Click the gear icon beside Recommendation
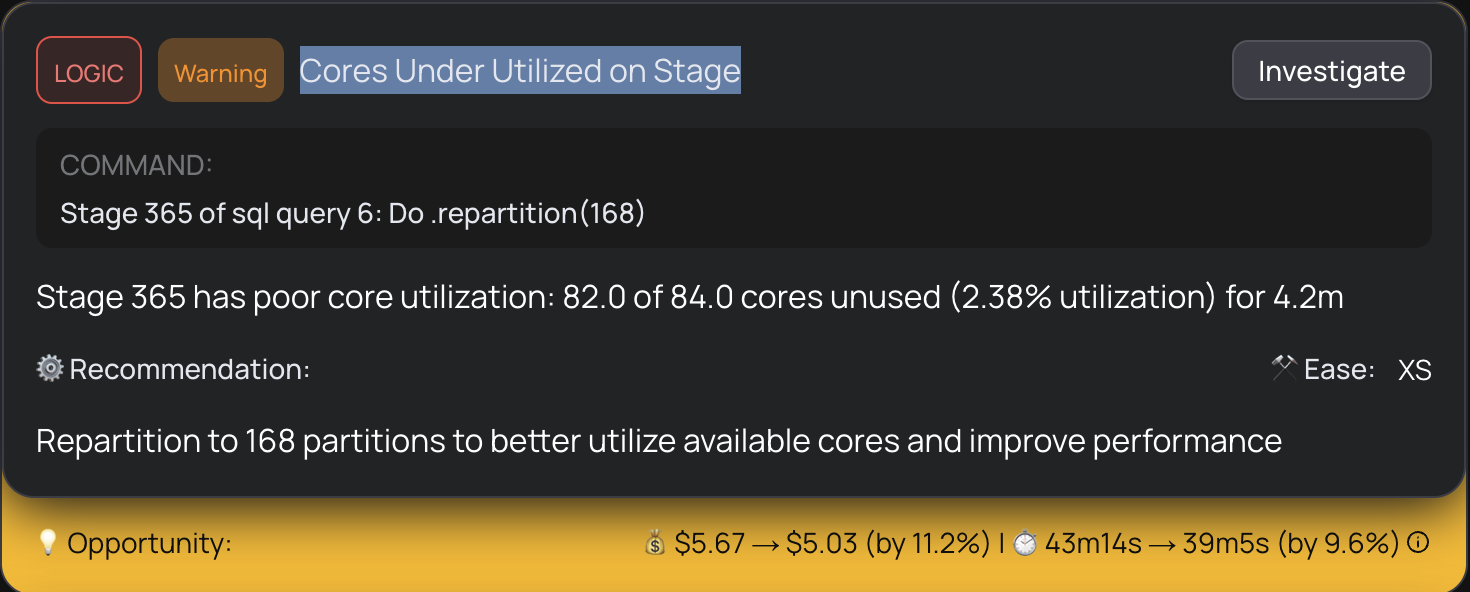This screenshot has width=1470, height=592. (x=47, y=369)
